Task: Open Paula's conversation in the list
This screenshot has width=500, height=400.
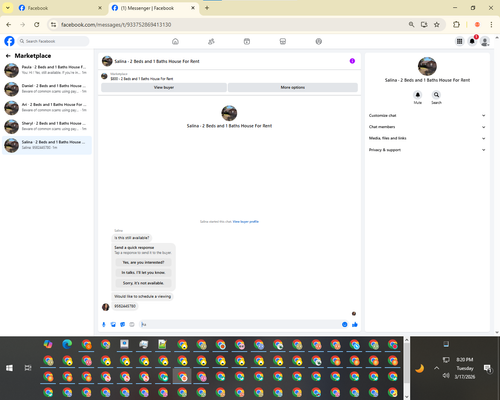Action: 47,70
